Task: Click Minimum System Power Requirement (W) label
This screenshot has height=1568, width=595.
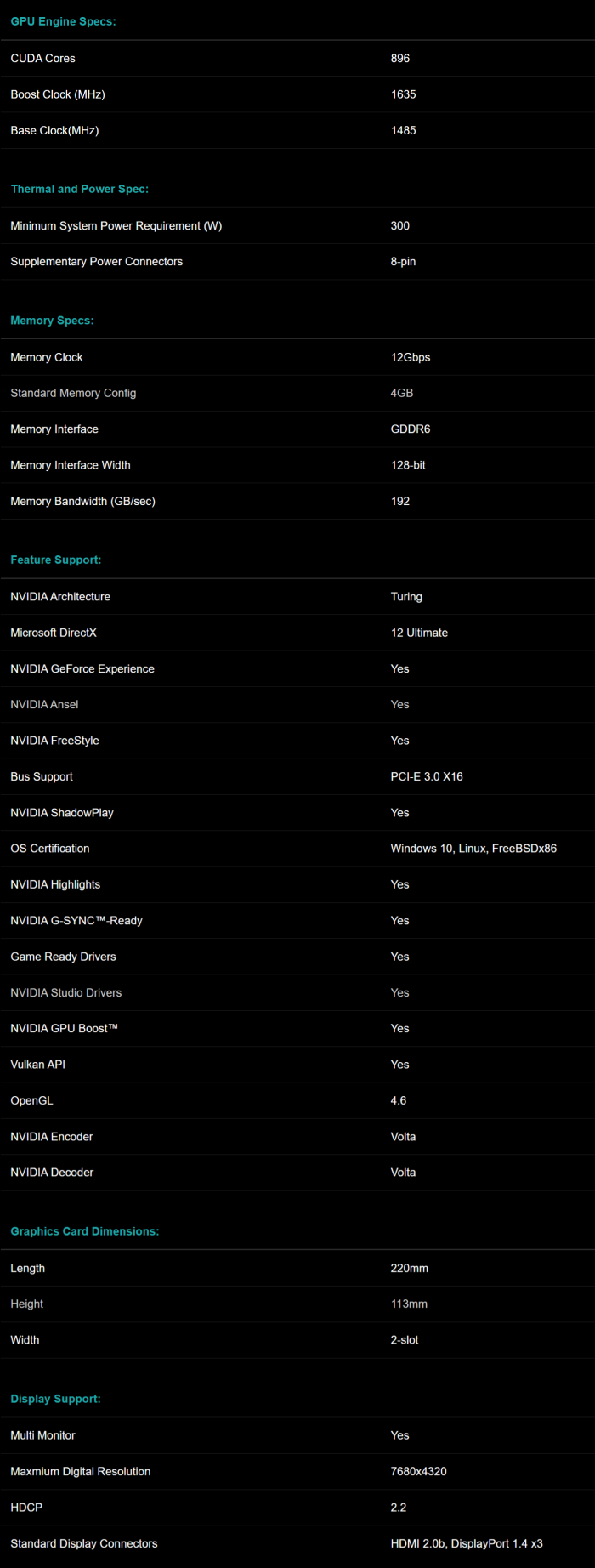Action: [116, 226]
